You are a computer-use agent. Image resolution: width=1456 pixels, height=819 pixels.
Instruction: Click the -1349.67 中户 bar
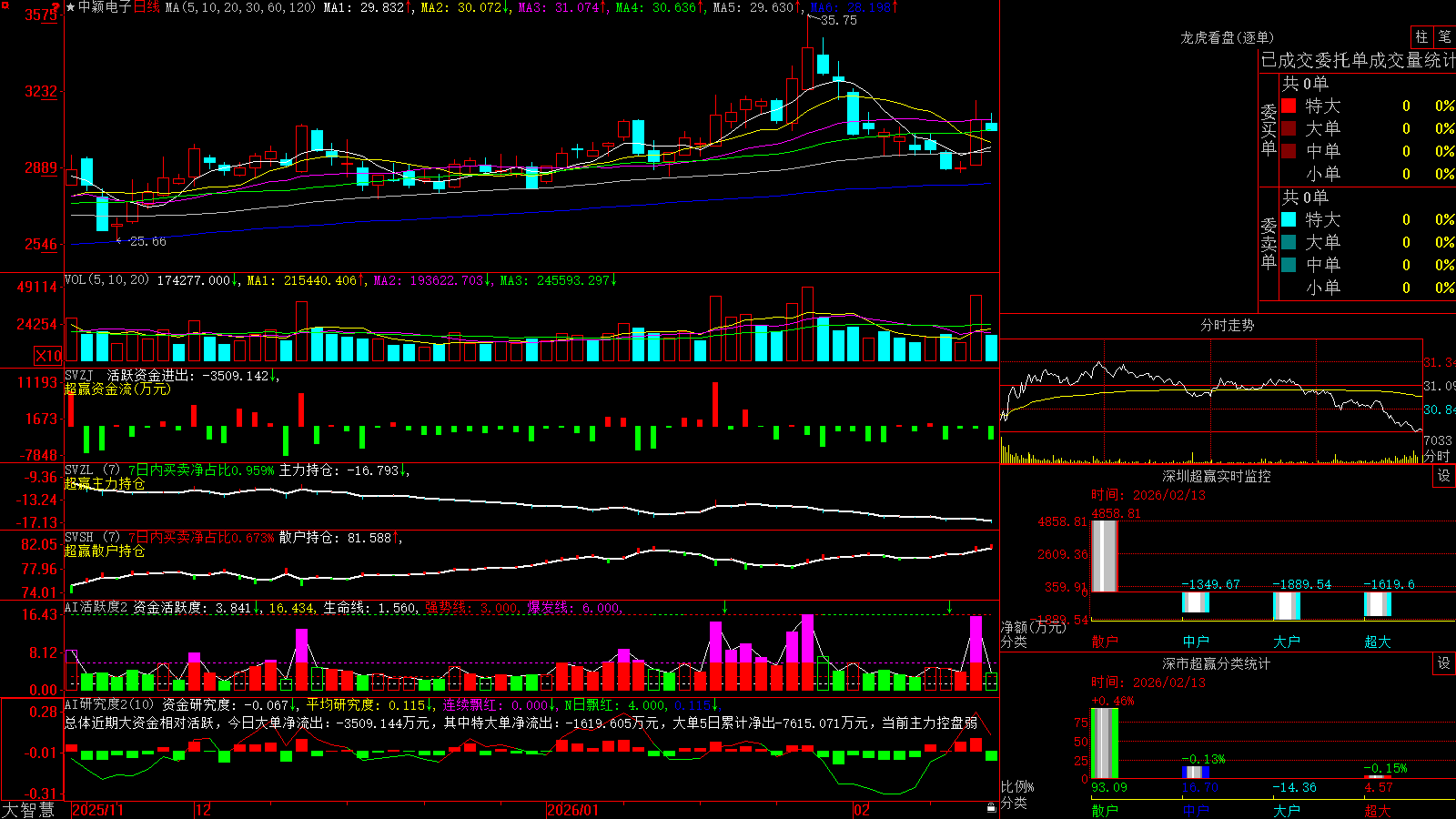[x=1196, y=602]
